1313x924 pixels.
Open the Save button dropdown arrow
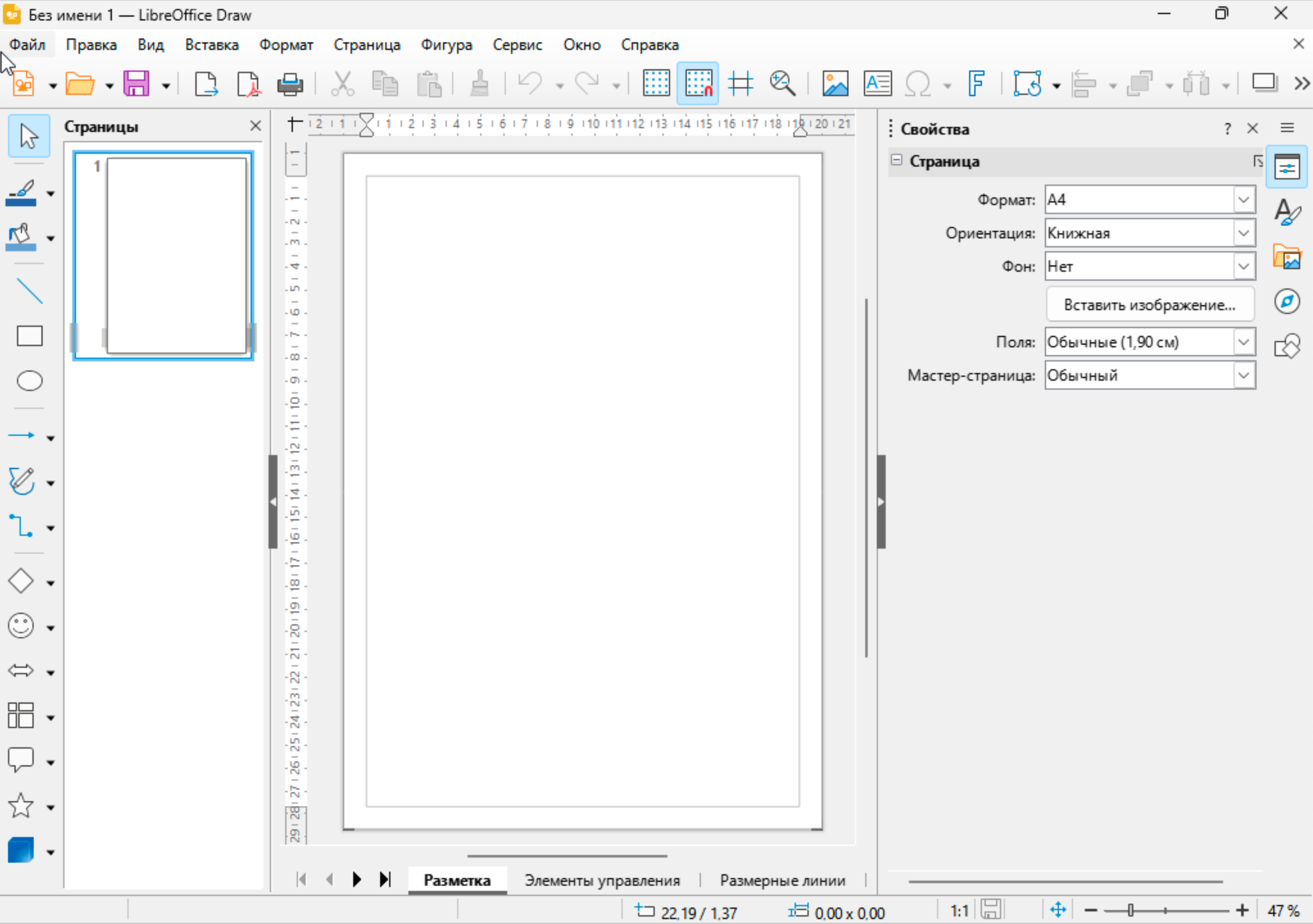(x=166, y=86)
